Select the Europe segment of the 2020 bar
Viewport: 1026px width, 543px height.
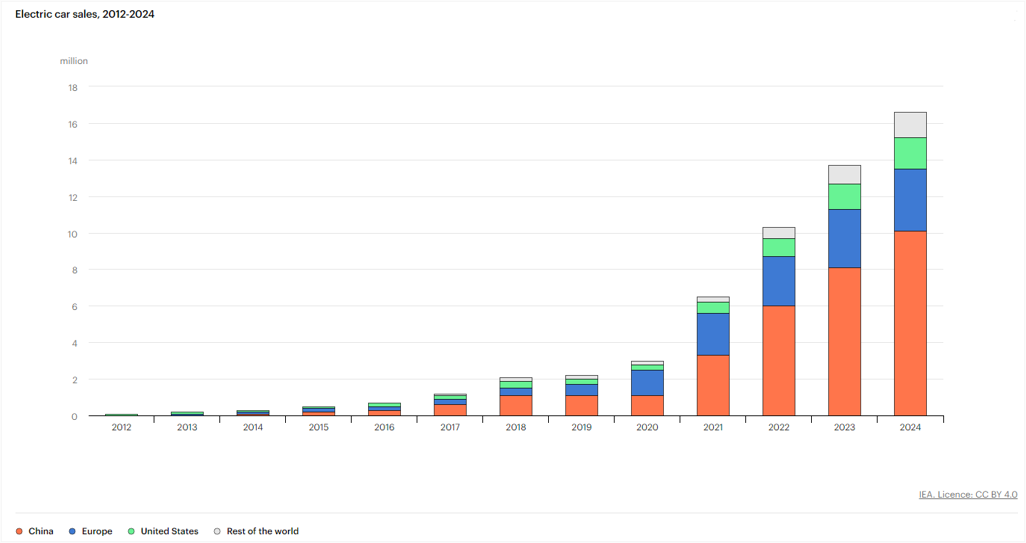[x=647, y=383]
